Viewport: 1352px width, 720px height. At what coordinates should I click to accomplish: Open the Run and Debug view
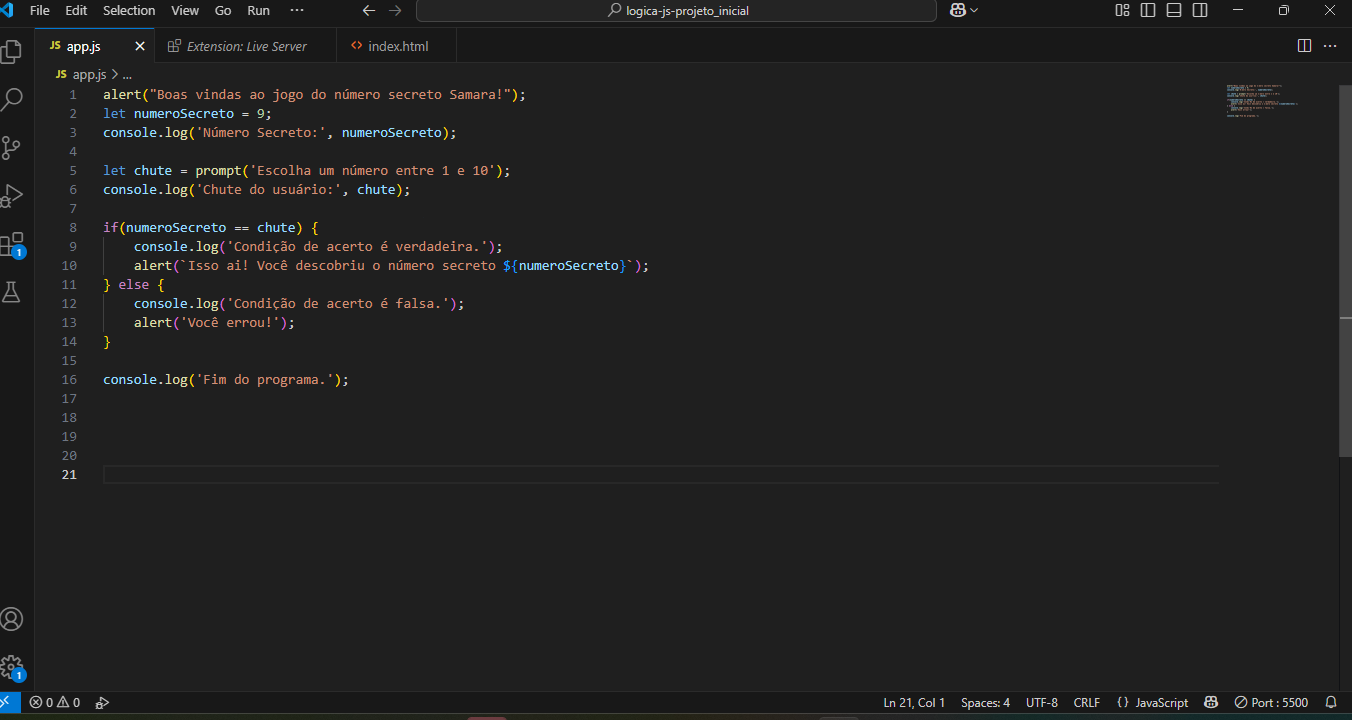pos(12,196)
